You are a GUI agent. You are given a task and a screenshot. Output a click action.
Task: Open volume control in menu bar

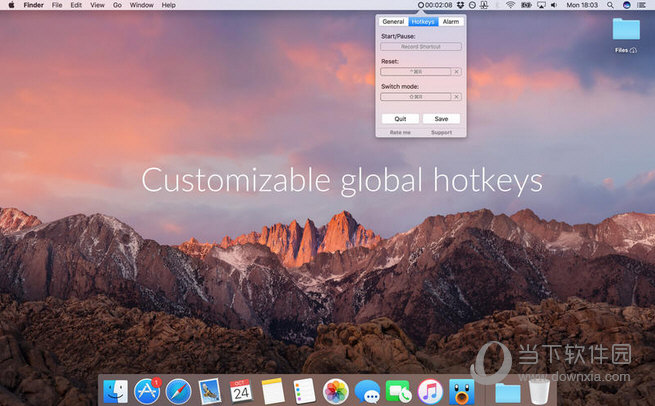554,5
